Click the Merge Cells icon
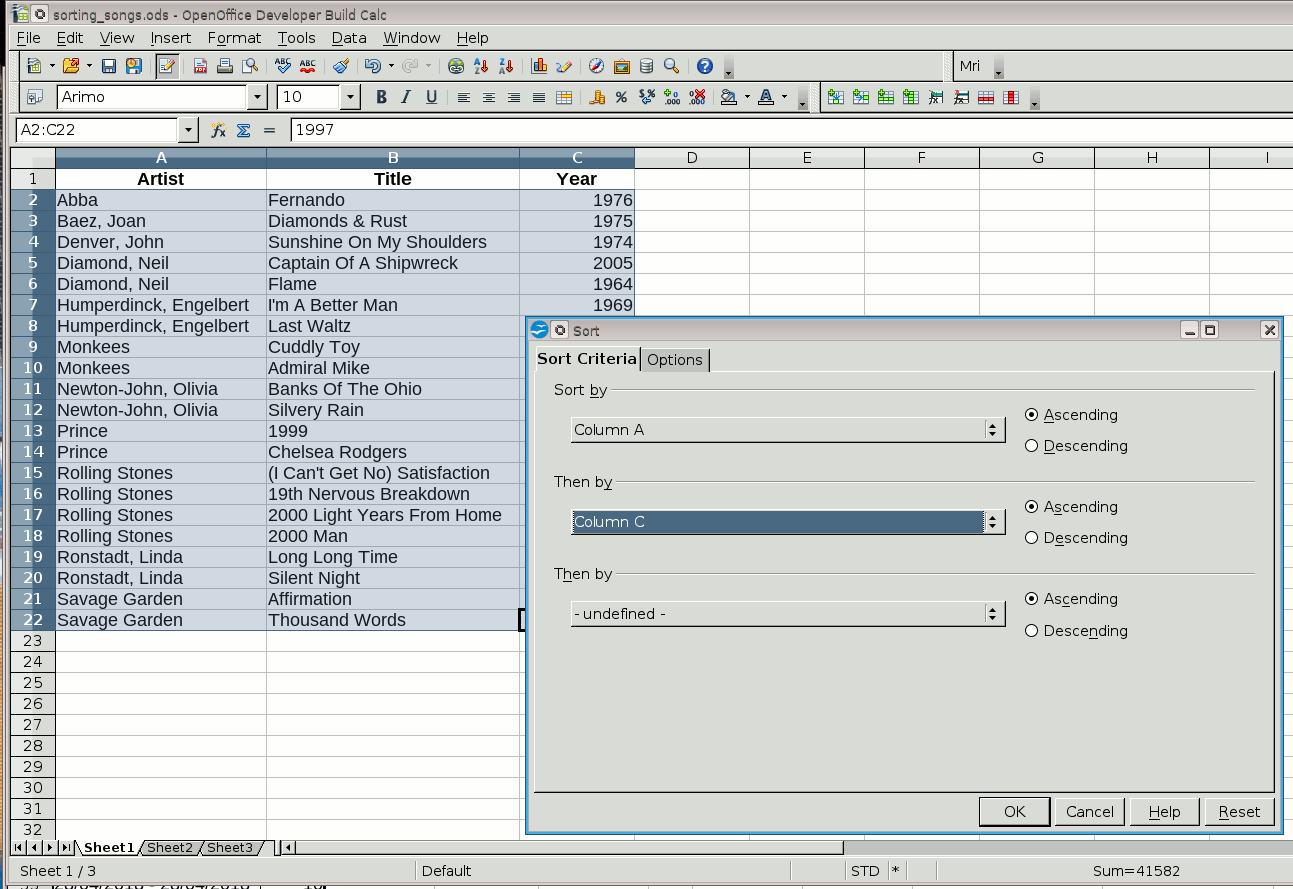This screenshot has height=889, width=1293. coord(564,97)
